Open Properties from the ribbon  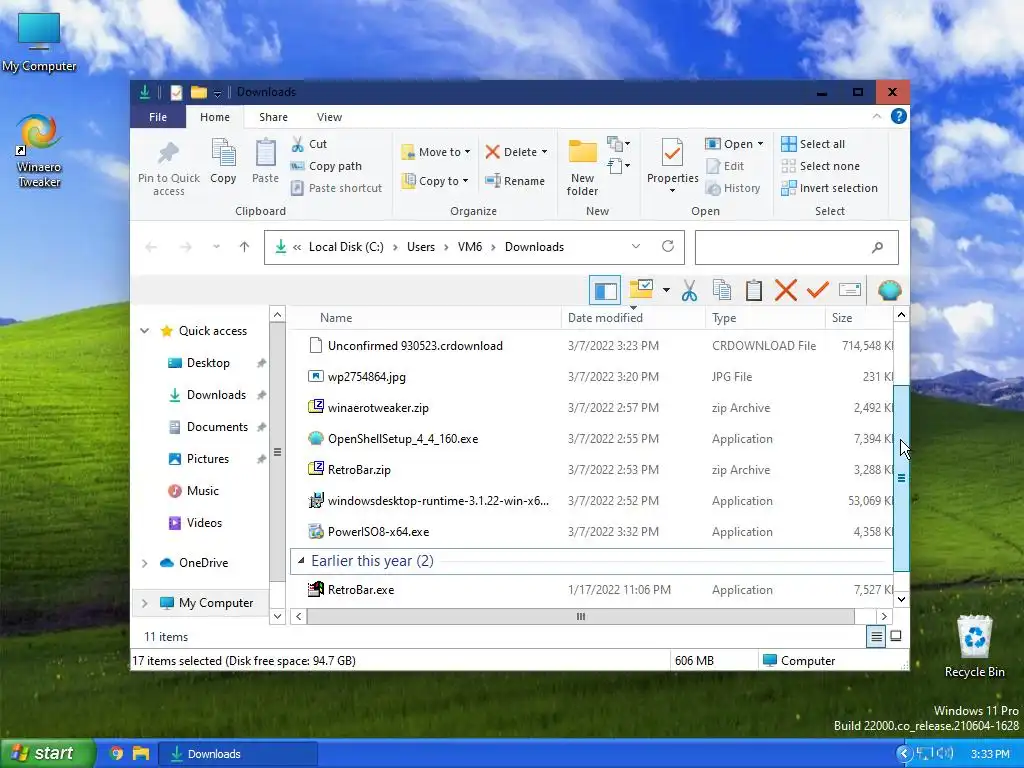click(673, 165)
